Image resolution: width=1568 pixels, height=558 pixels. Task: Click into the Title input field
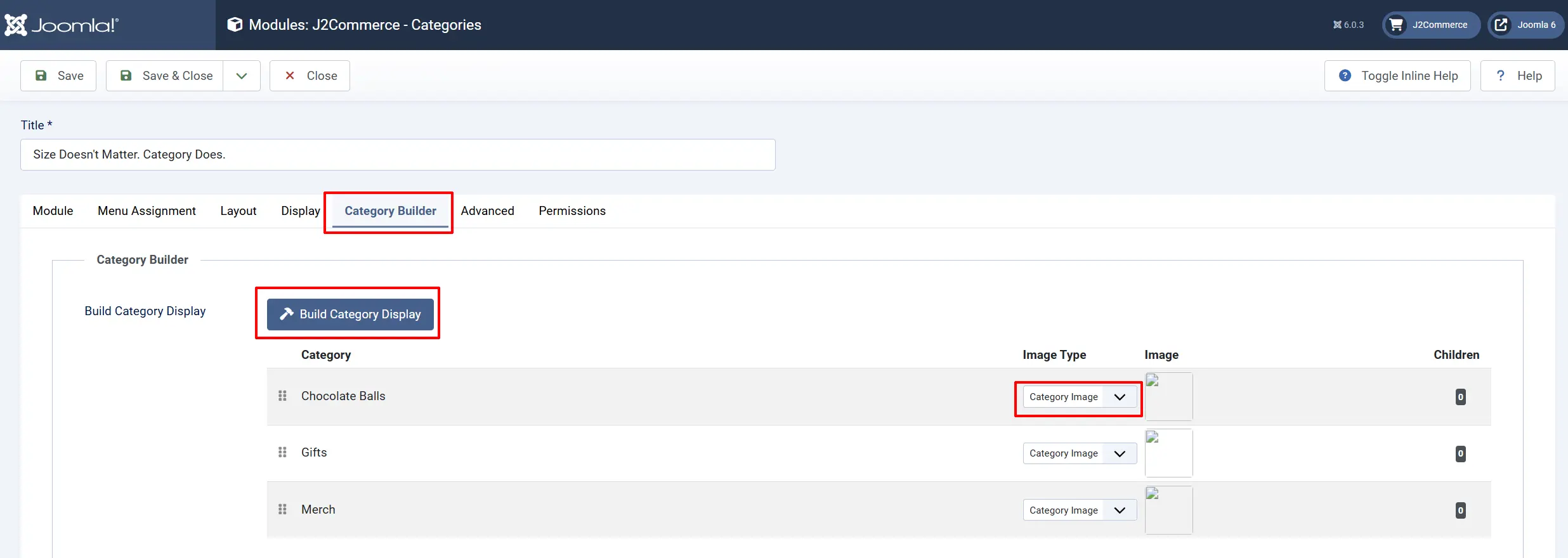(398, 155)
